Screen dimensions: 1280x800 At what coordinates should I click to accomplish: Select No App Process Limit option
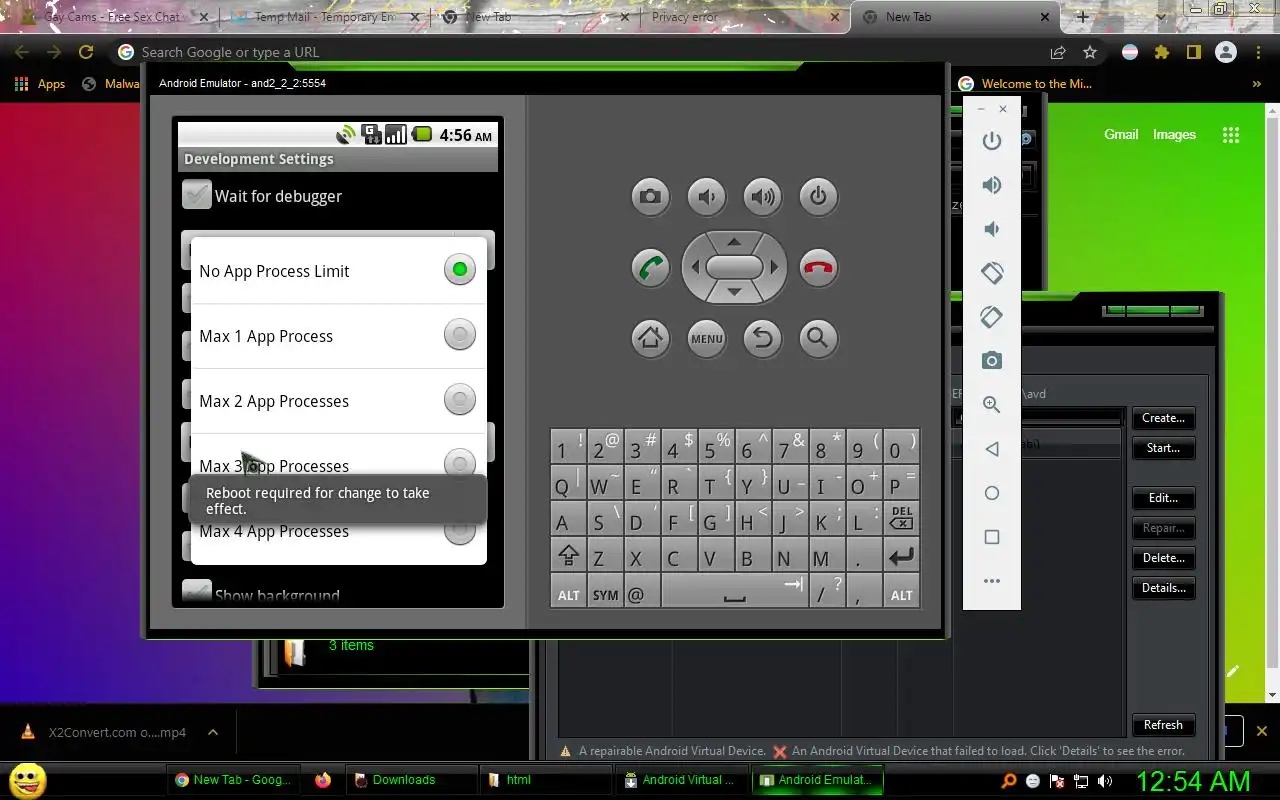point(339,270)
